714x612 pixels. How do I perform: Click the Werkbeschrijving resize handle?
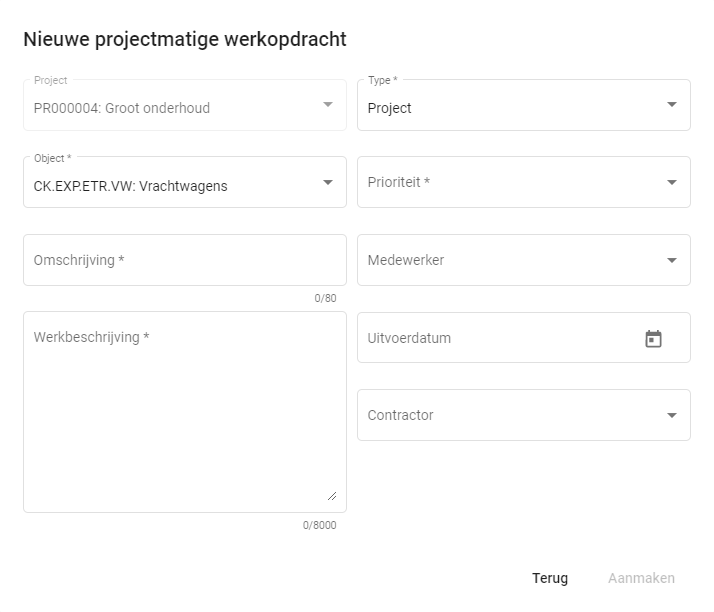pyautogui.click(x=331, y=495)
